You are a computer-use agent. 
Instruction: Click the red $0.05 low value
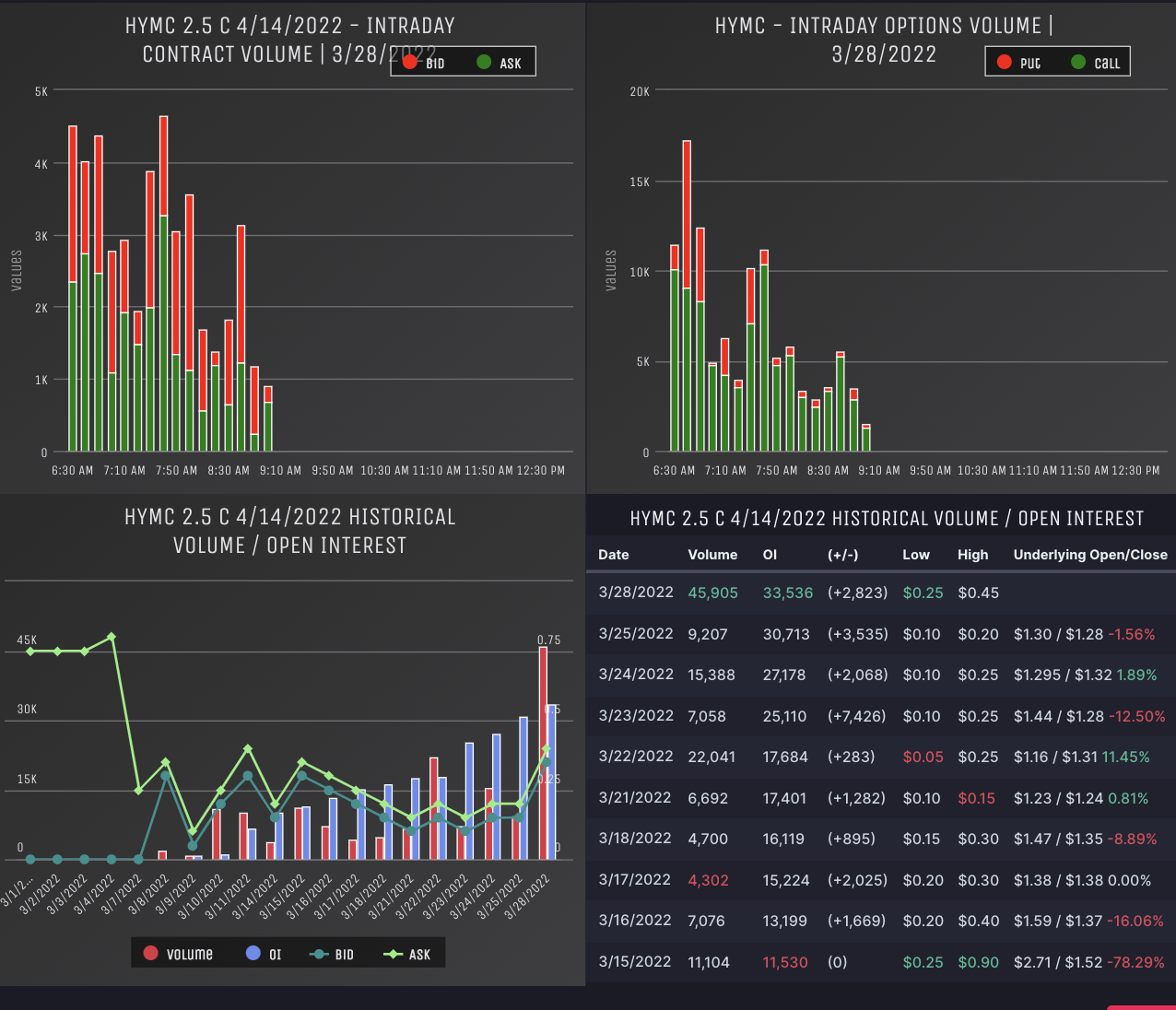923,757
